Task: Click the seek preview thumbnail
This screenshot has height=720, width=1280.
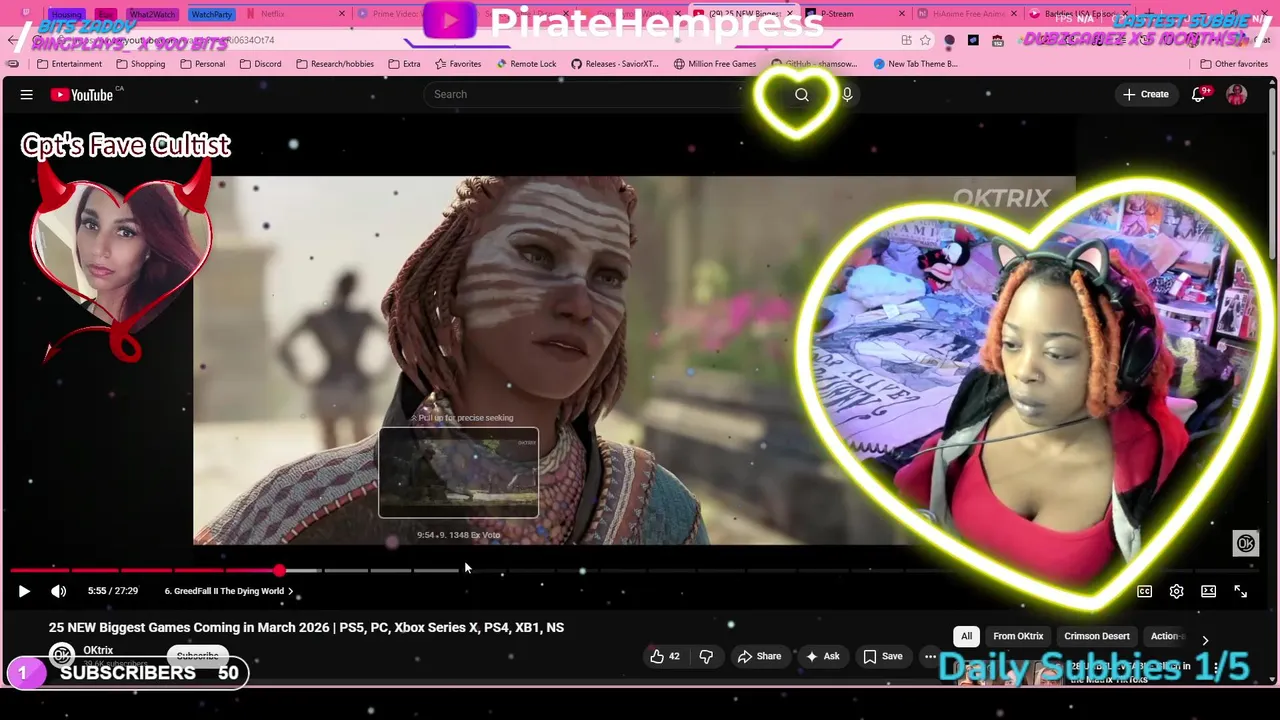Action: (x=458, y=472)
